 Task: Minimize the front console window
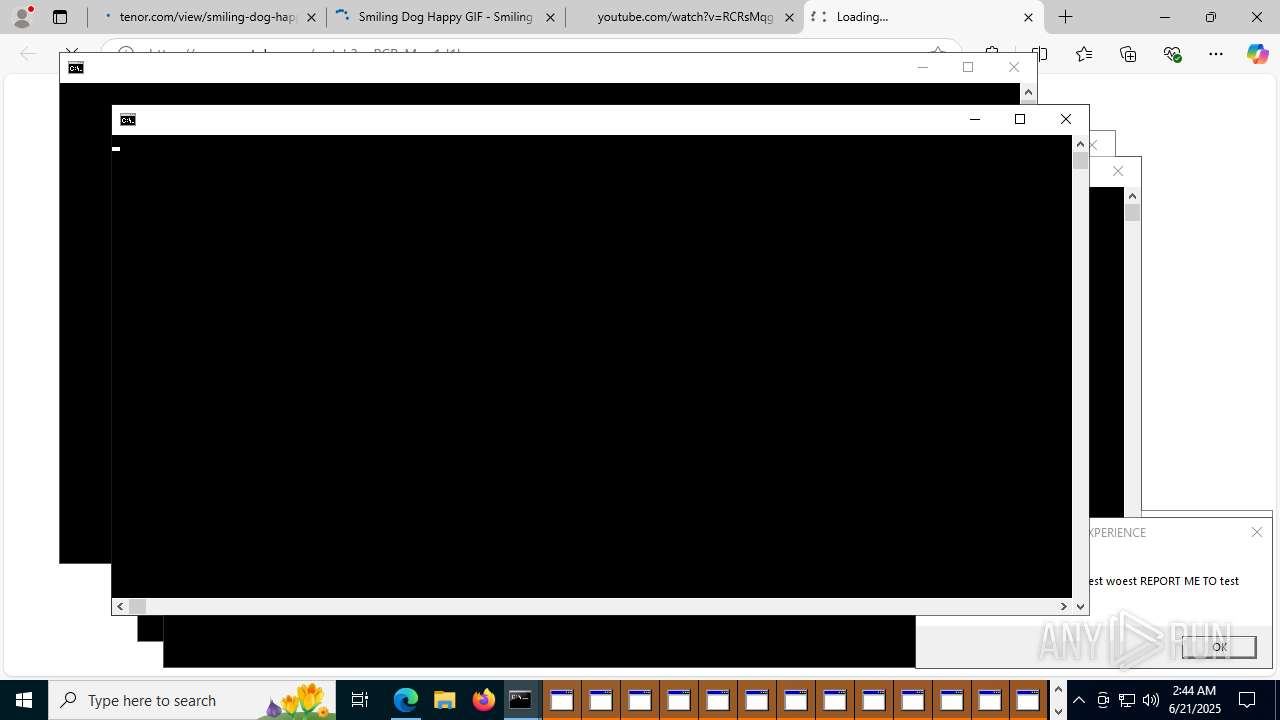[x=975, y=119]
